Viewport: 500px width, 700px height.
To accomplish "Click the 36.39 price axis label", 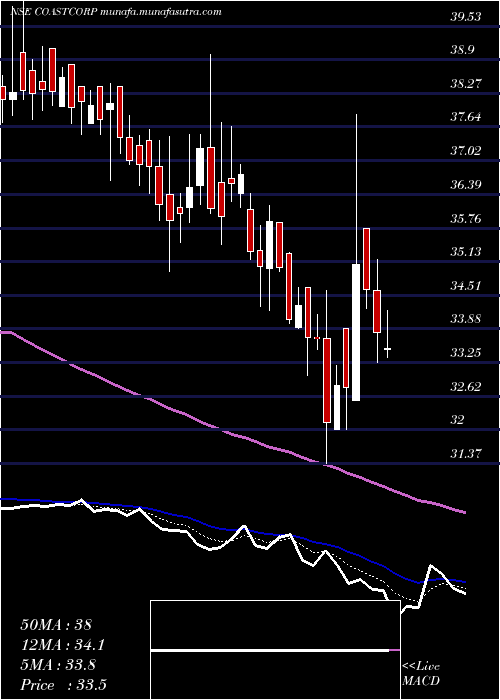I will click(466, 184).
